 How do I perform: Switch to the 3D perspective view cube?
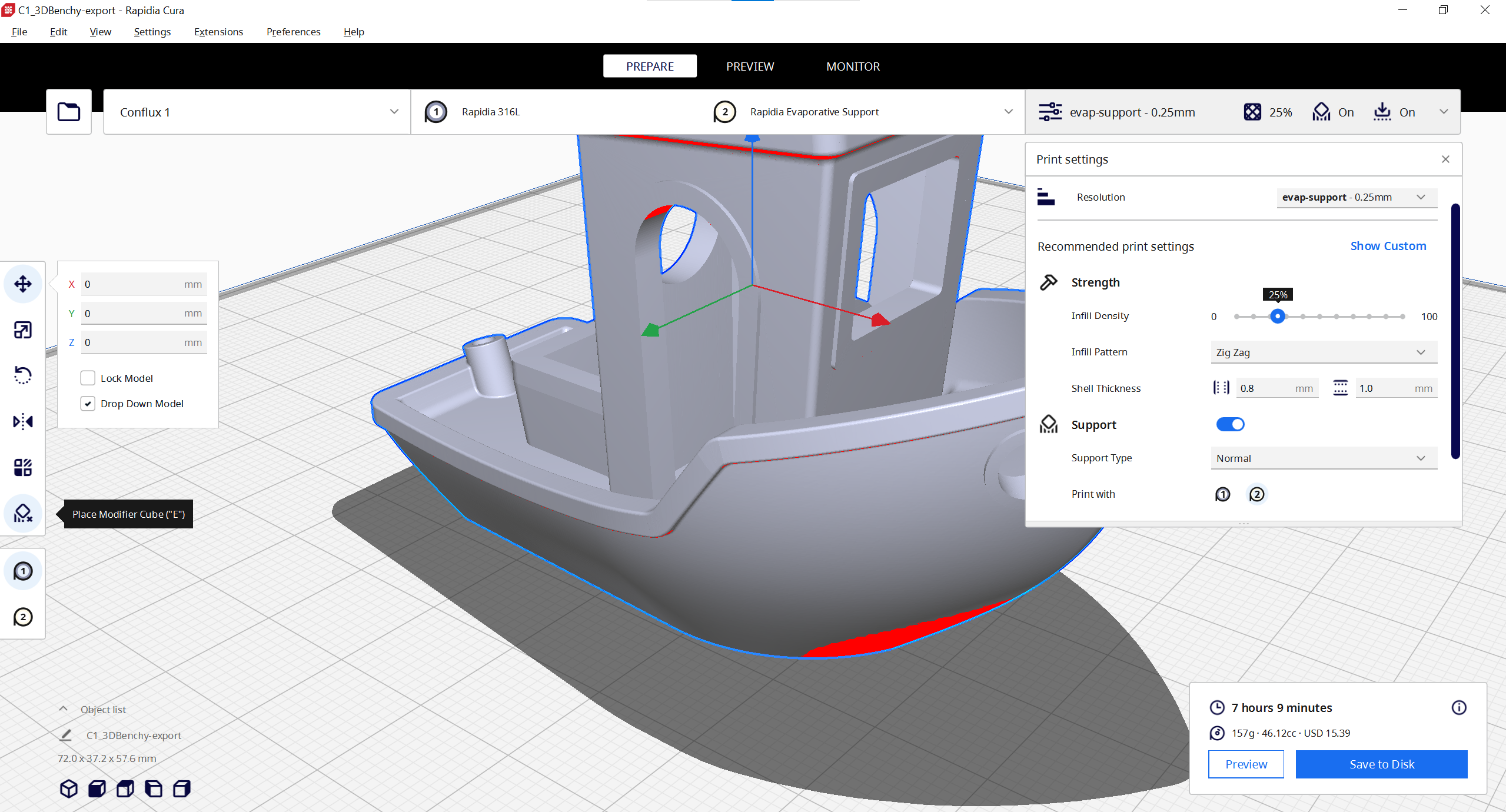tap(69, 788)
